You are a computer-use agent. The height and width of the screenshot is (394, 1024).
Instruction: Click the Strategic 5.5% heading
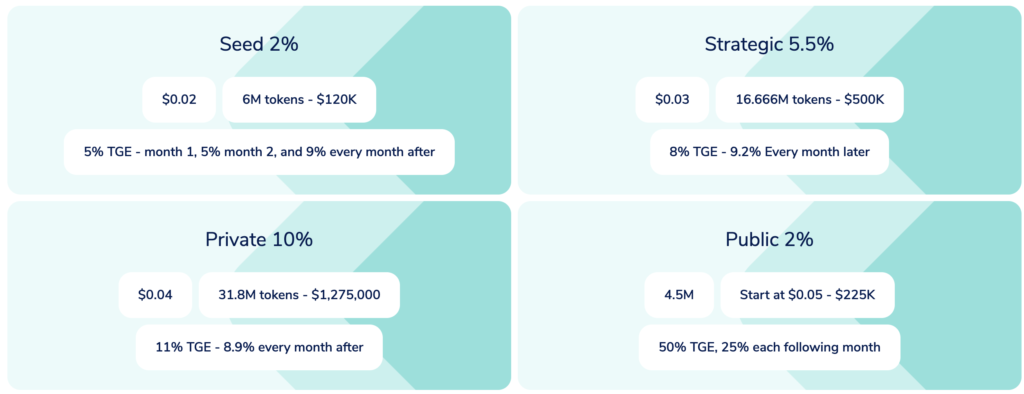769,44
